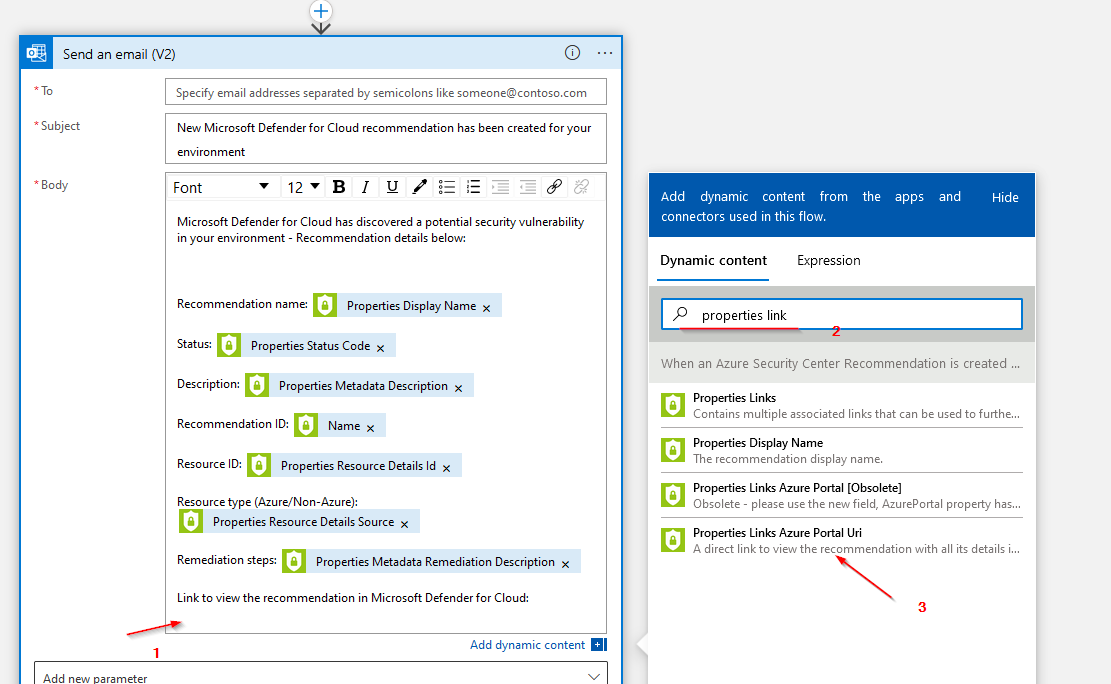Image resolution: width=1111 pixels, height=684 pixels.
Task: Expand the Add new parameter dropdown
Action: coord(321,677)
